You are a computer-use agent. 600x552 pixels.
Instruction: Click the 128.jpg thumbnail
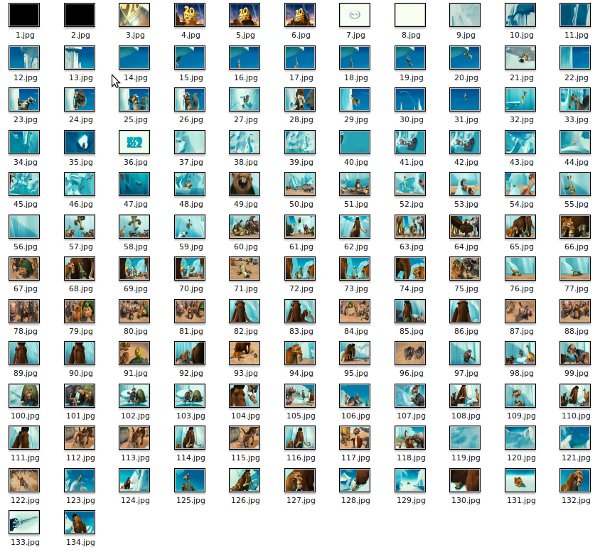355,480
